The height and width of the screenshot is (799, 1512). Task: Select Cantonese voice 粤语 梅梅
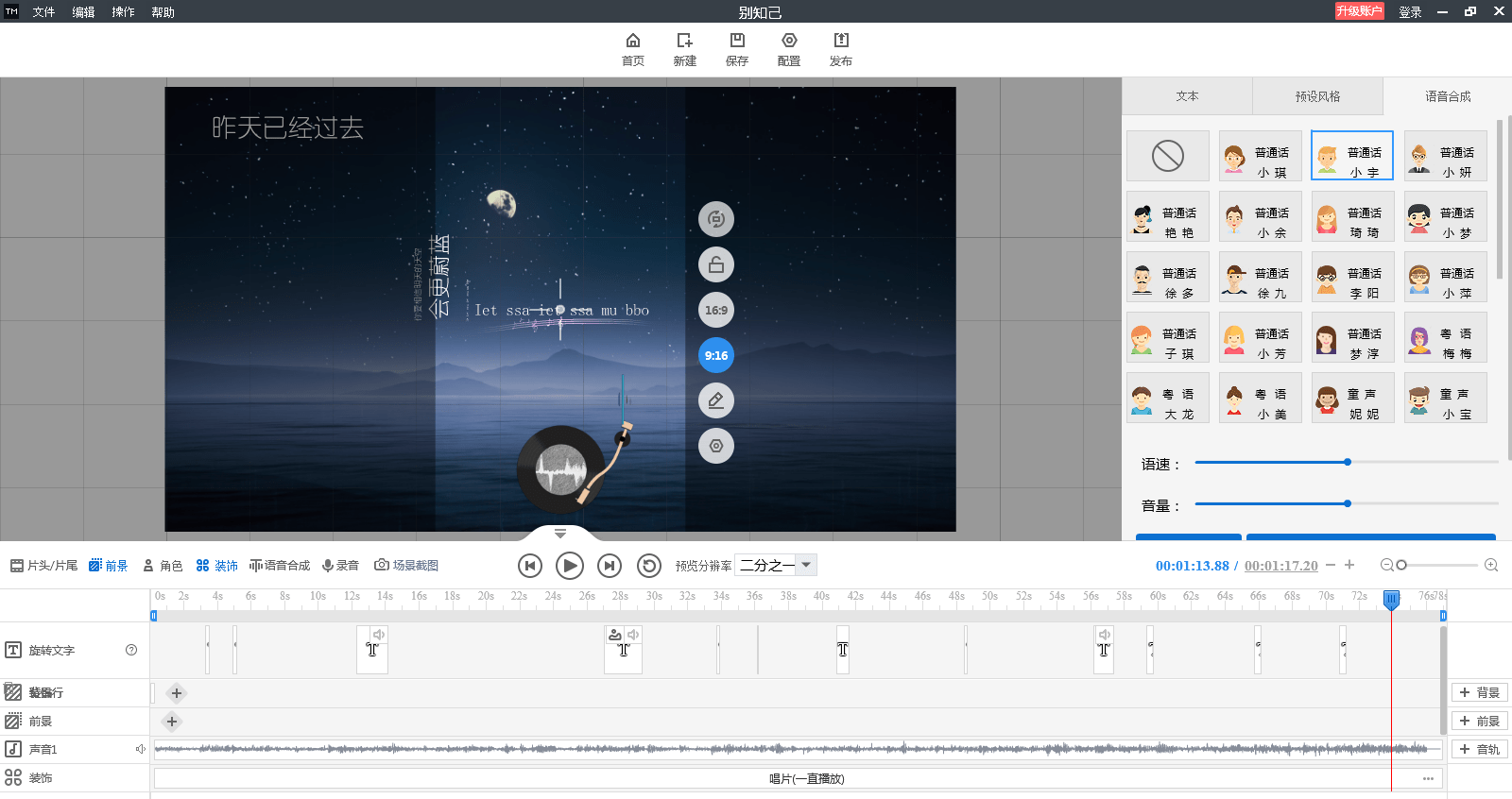1446,337
